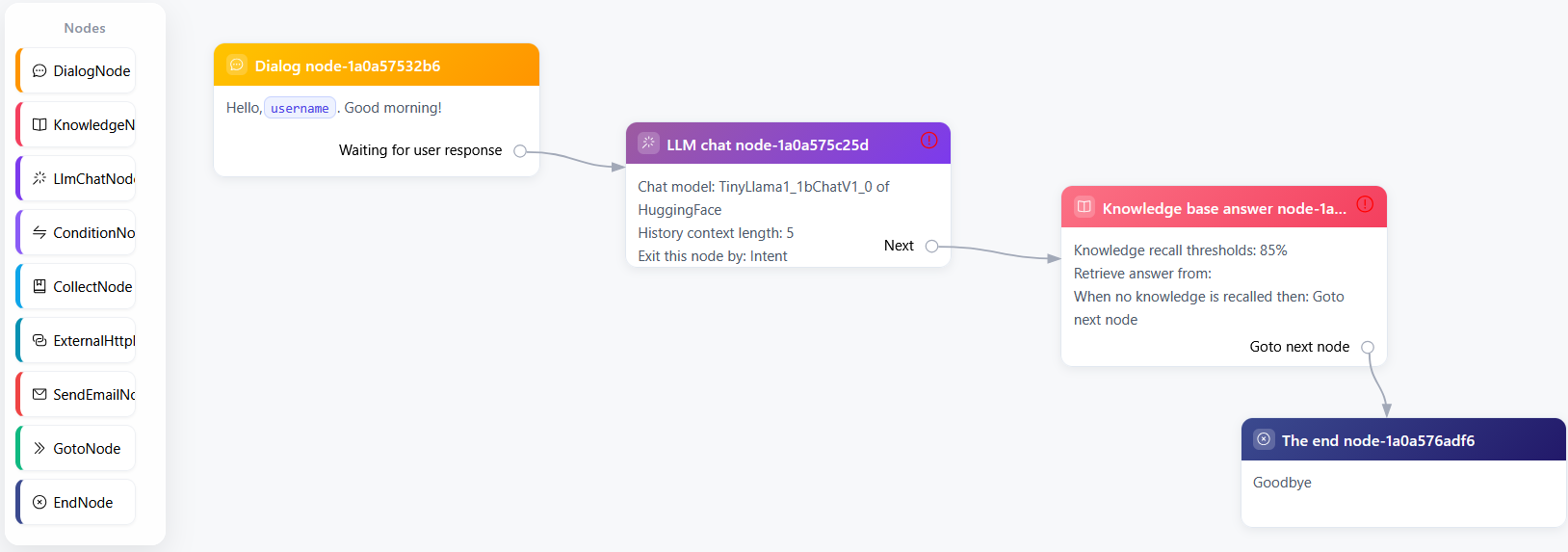Click 'When no knowledge is recalled then' text
Image resolution: width=1568 pixels, height=552 pixels.
1190,297
